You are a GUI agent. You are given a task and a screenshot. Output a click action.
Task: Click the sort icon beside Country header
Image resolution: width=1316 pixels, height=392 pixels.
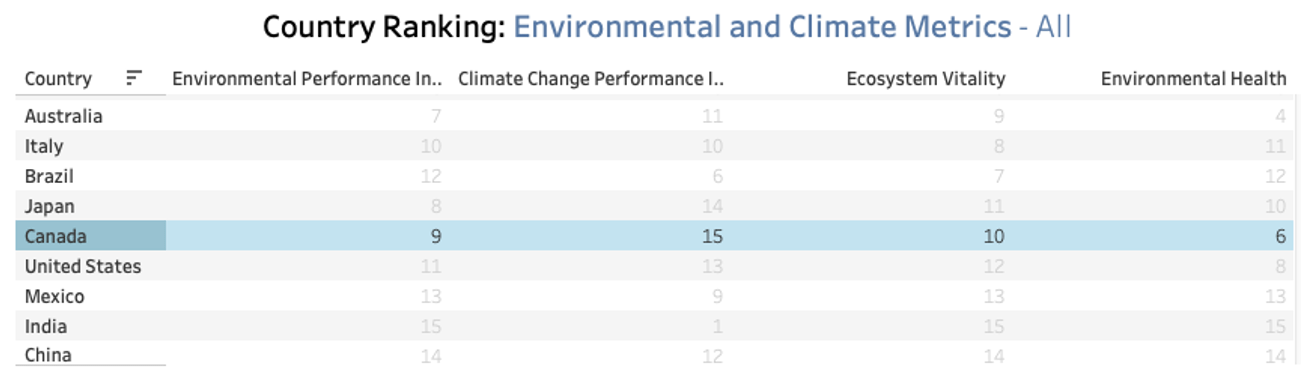coord(134,78)
